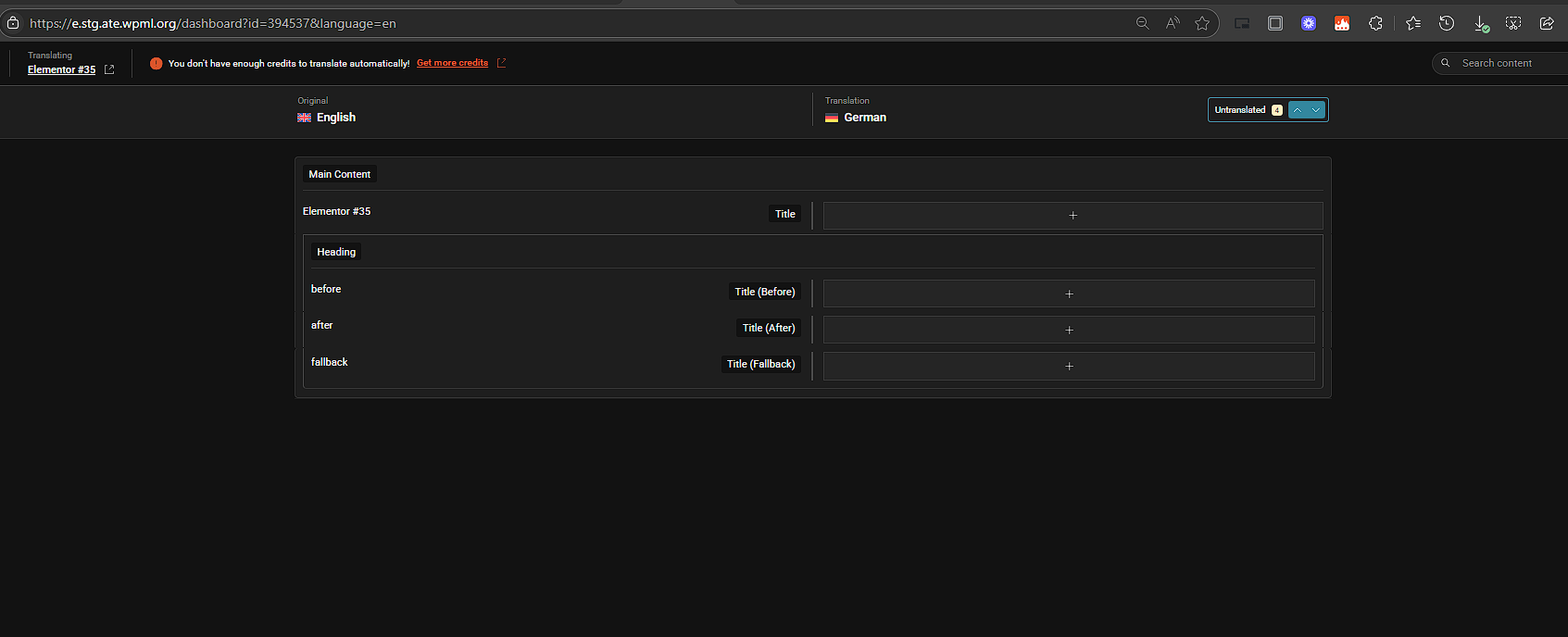1568x637 pixels.
Task: Click the browser address bar URL
Action: (213, 23)
